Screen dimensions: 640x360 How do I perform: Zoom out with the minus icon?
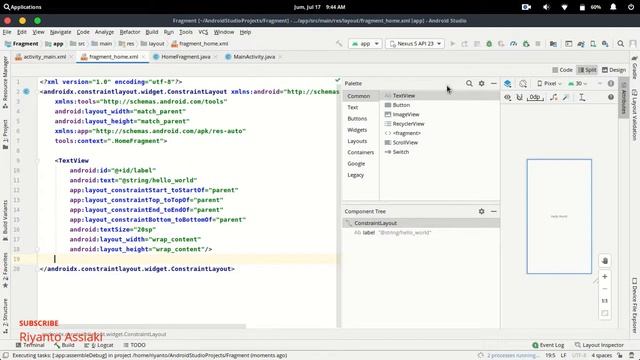pos(605,289)
